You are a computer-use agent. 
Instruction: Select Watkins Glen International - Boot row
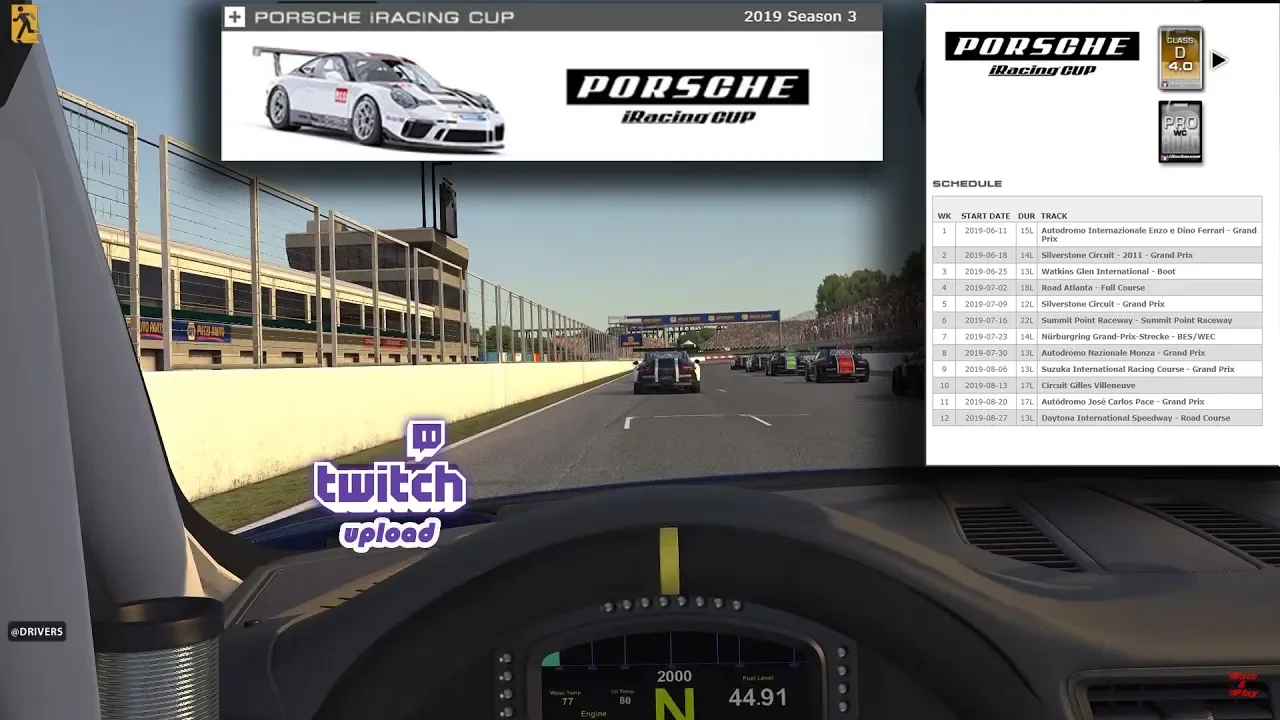click(1097, 271)
